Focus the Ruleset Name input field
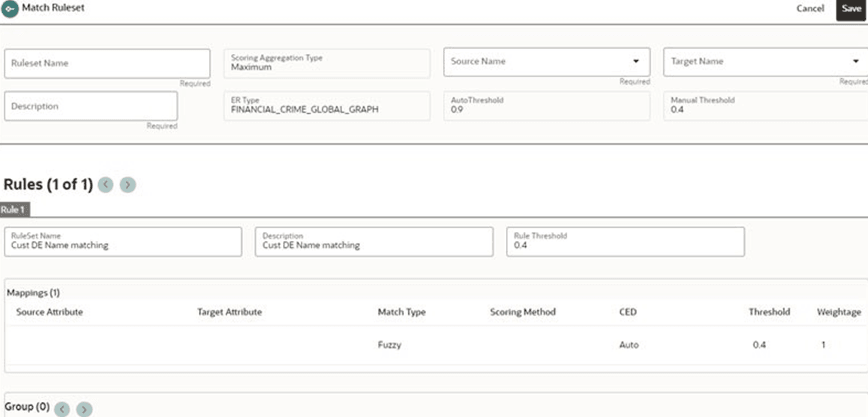 click(x=107, y=64)
